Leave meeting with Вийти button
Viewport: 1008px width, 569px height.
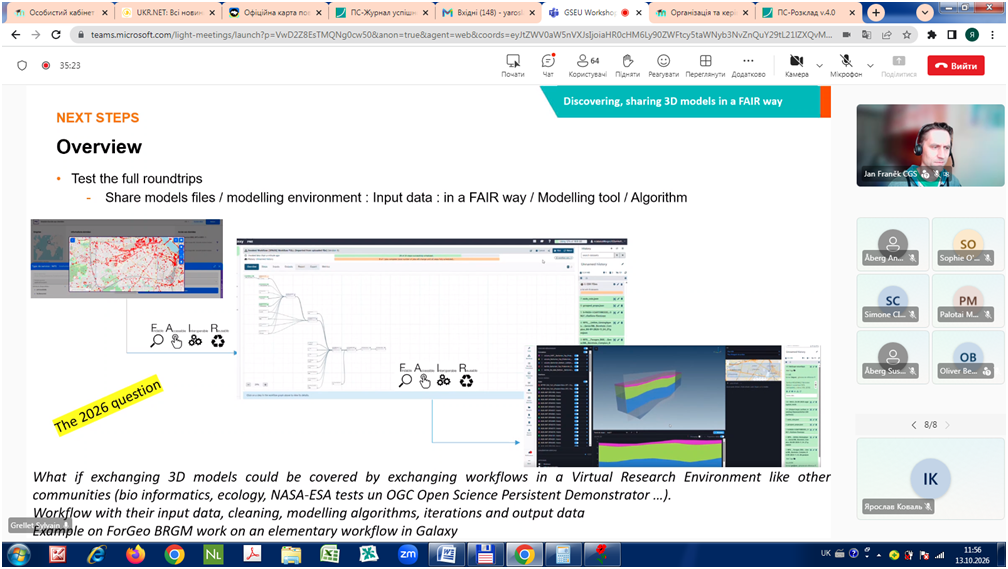(x=956, y=66)
